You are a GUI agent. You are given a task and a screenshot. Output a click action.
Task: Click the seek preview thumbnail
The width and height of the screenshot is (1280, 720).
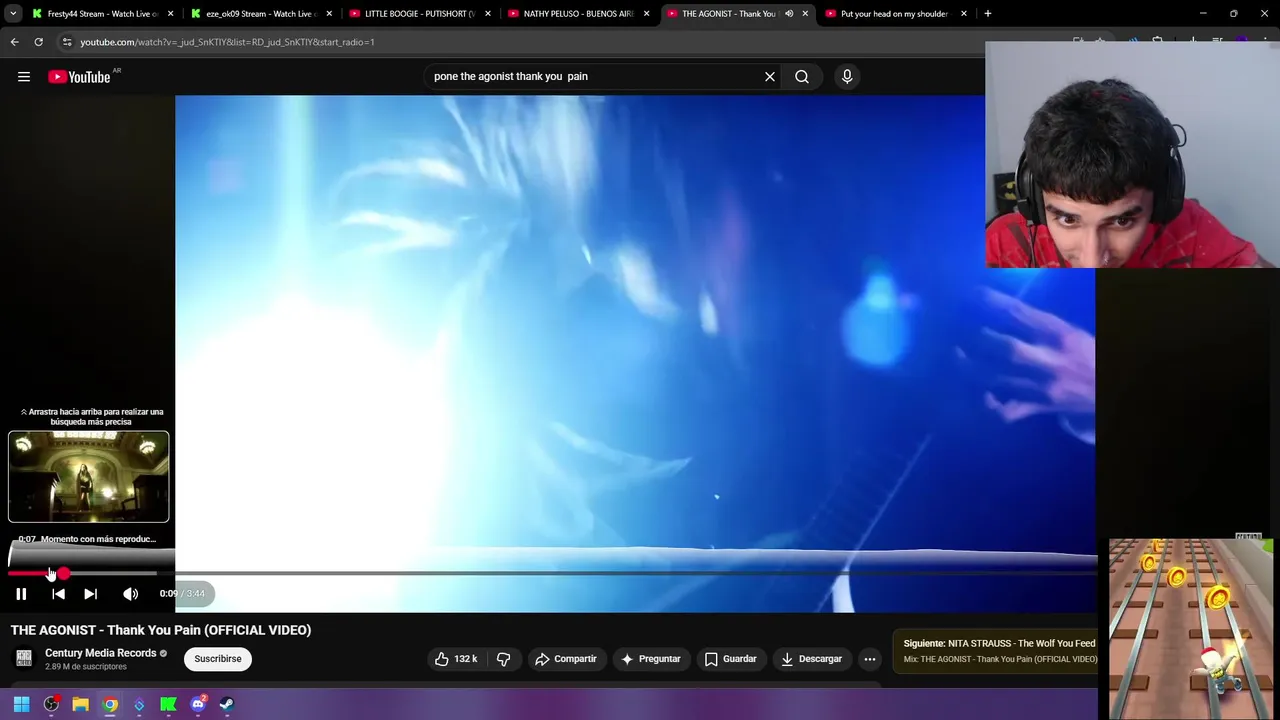coord(89,477)
